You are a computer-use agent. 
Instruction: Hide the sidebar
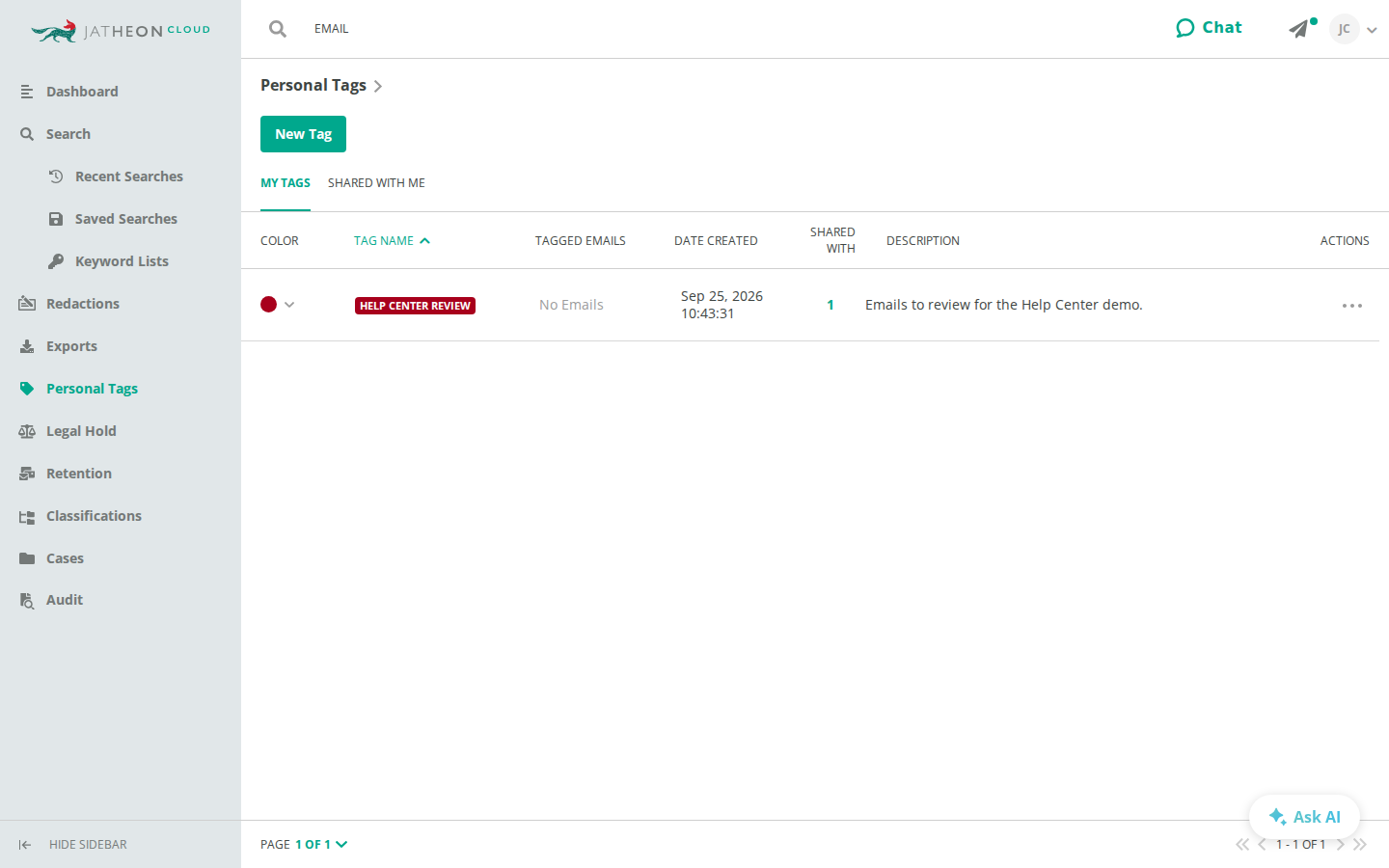tap(72, 845)
